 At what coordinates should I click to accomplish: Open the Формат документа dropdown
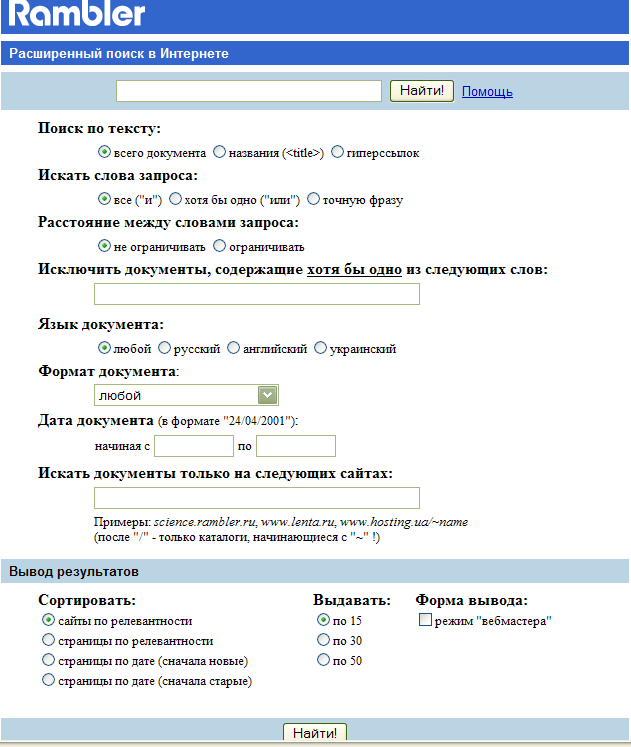(186, 395)
